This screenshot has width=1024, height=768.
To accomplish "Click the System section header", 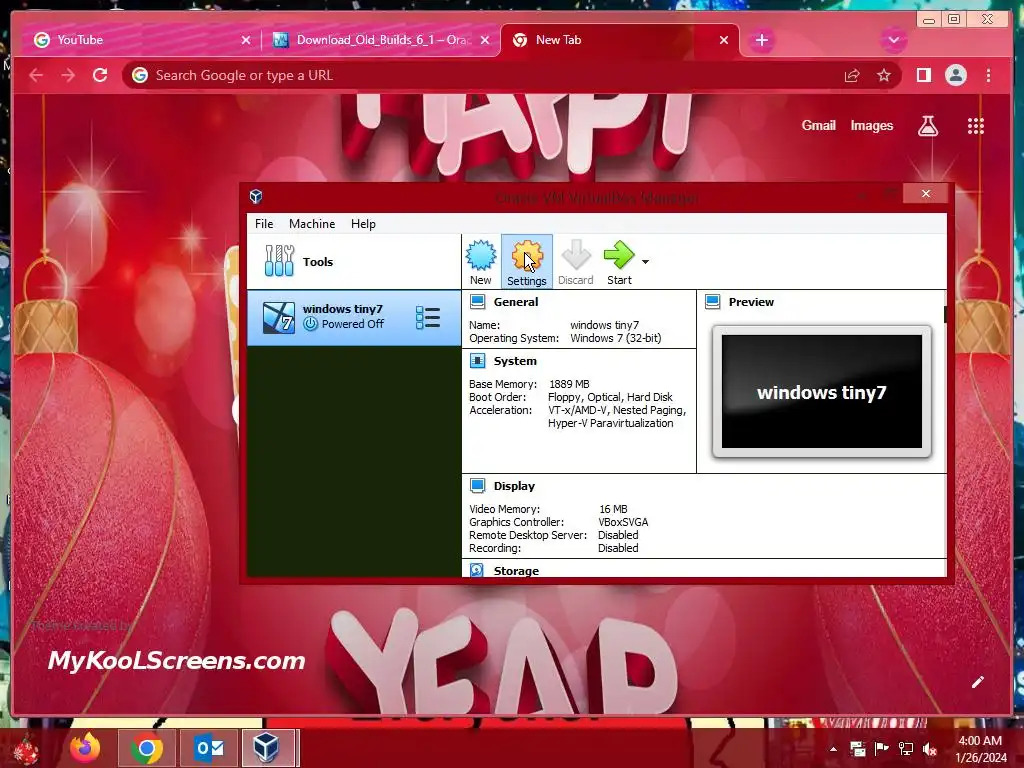I will [x=515, y=361].
